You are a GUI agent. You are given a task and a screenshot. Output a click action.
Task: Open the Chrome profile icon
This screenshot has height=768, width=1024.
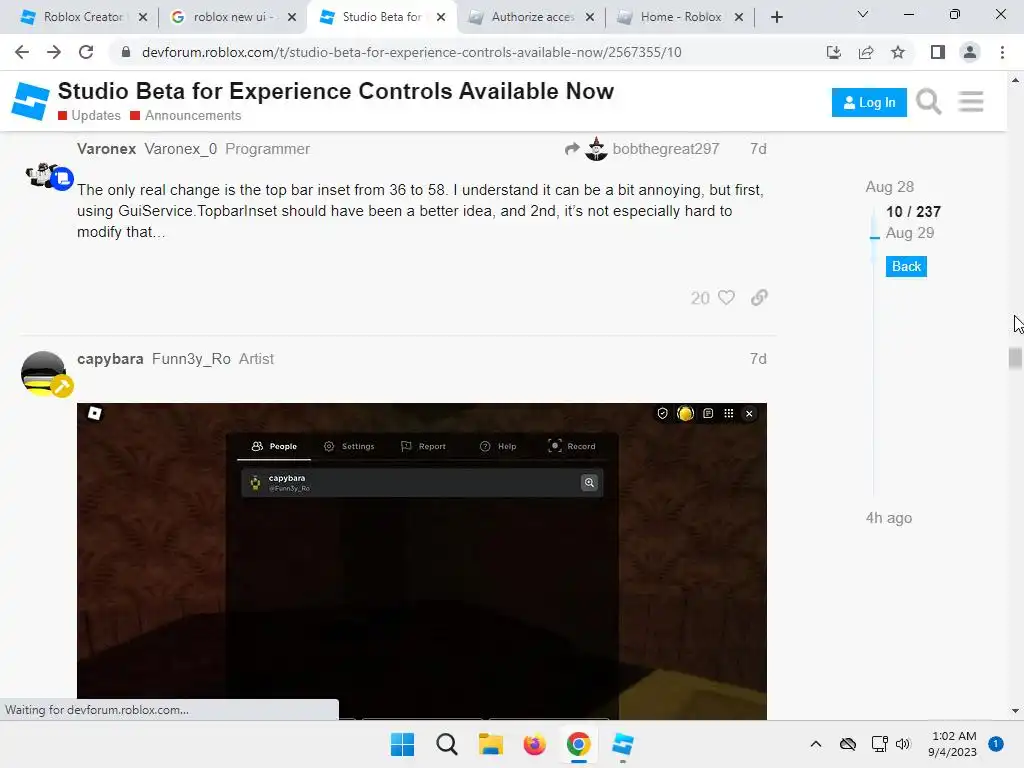click(x=970, y=52)
